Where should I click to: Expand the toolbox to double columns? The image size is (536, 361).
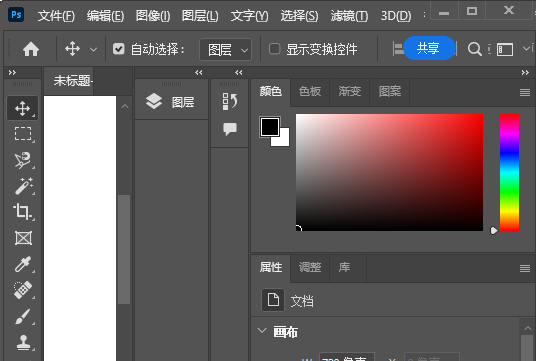pos(12,72)
